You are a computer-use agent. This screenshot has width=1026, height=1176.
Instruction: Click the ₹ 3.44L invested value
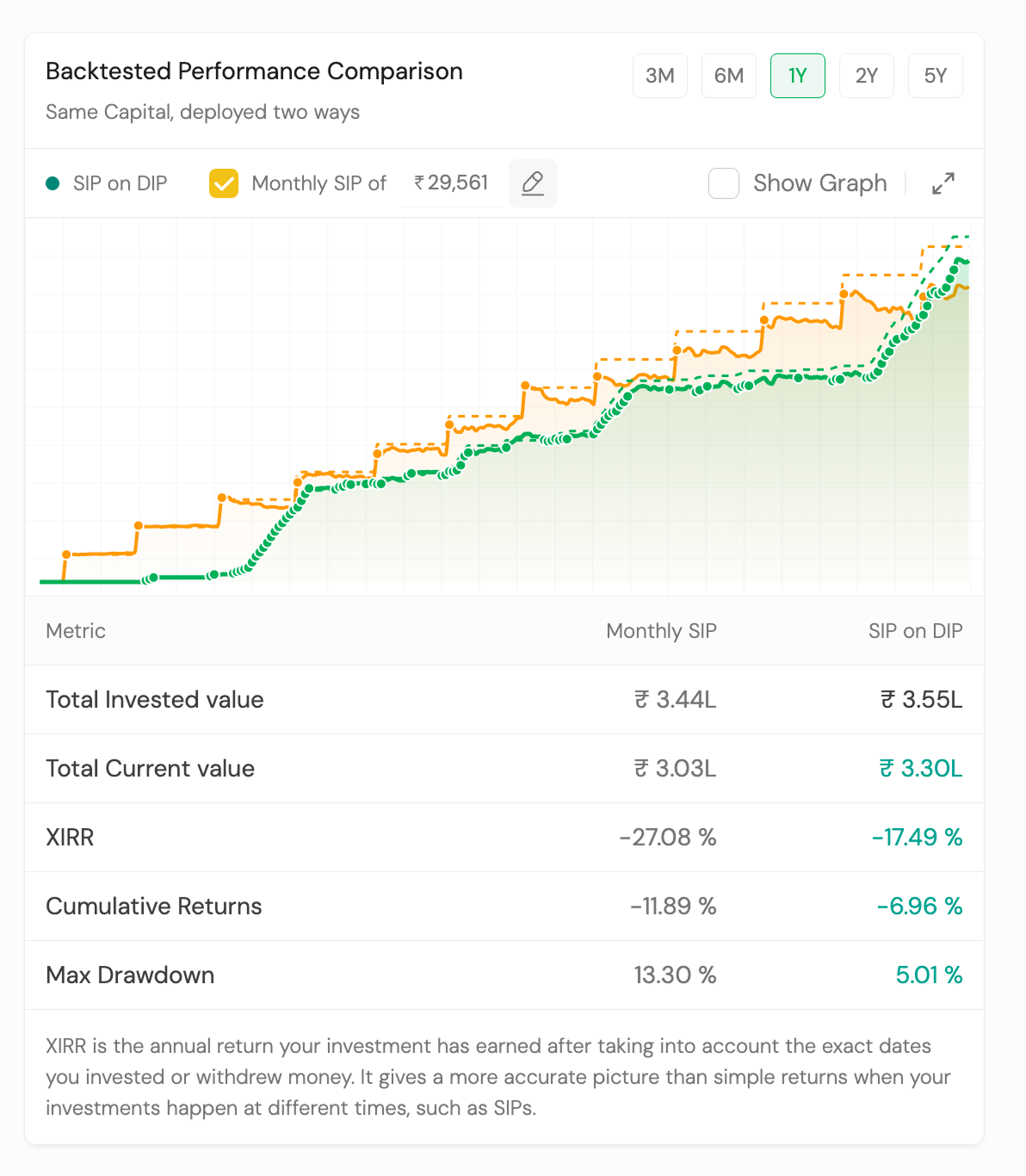click(676, 700)
